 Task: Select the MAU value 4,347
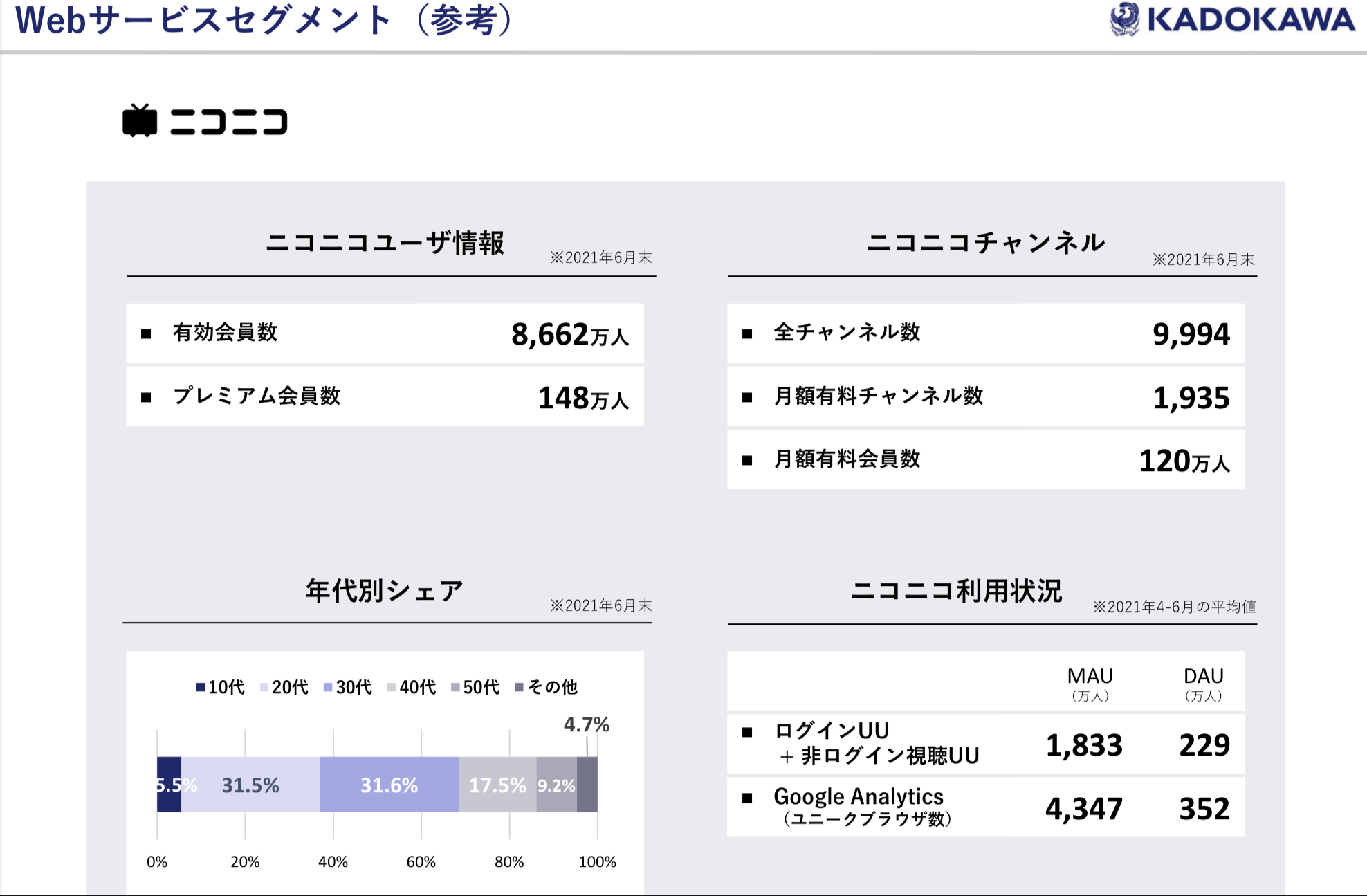pos(1084,810)
